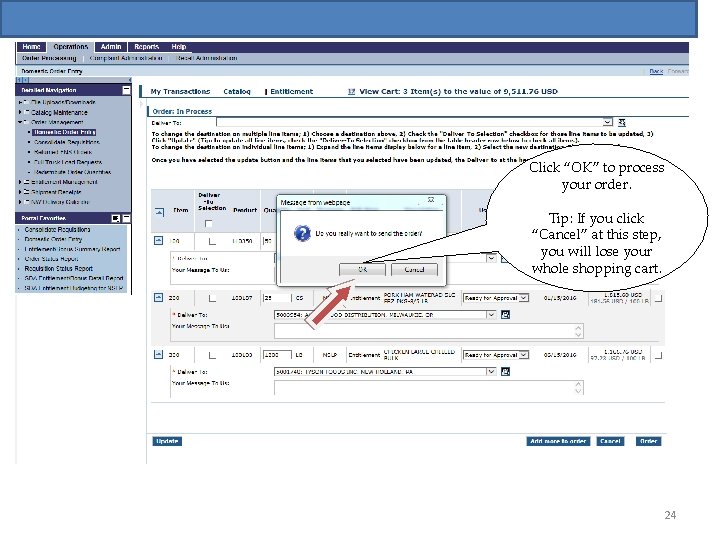This screenshot has height=540, width=720.
Task: Click the View Cart icon
Action: [351, 92]
